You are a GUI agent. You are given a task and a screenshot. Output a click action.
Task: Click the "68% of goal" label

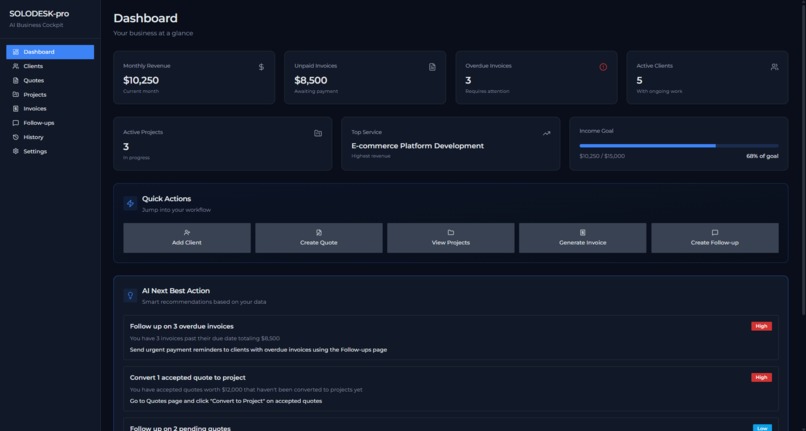762,156
